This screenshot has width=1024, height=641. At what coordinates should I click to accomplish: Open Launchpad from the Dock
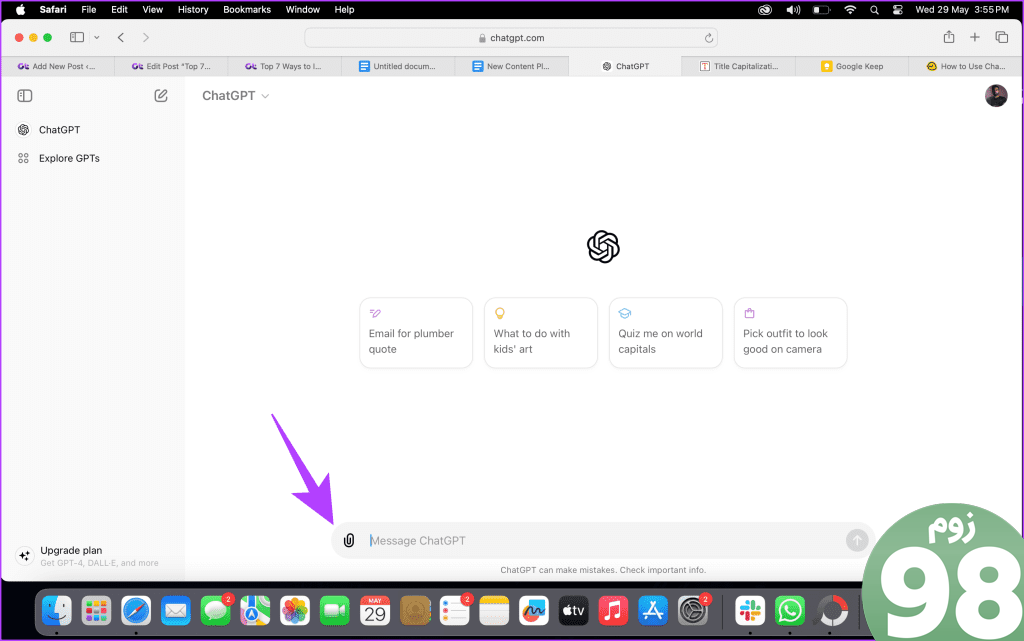97,612
